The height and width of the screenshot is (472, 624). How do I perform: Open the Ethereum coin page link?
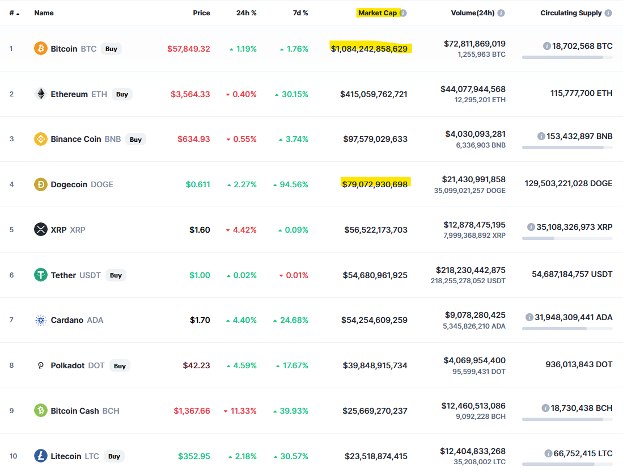[x=69, y=94]
